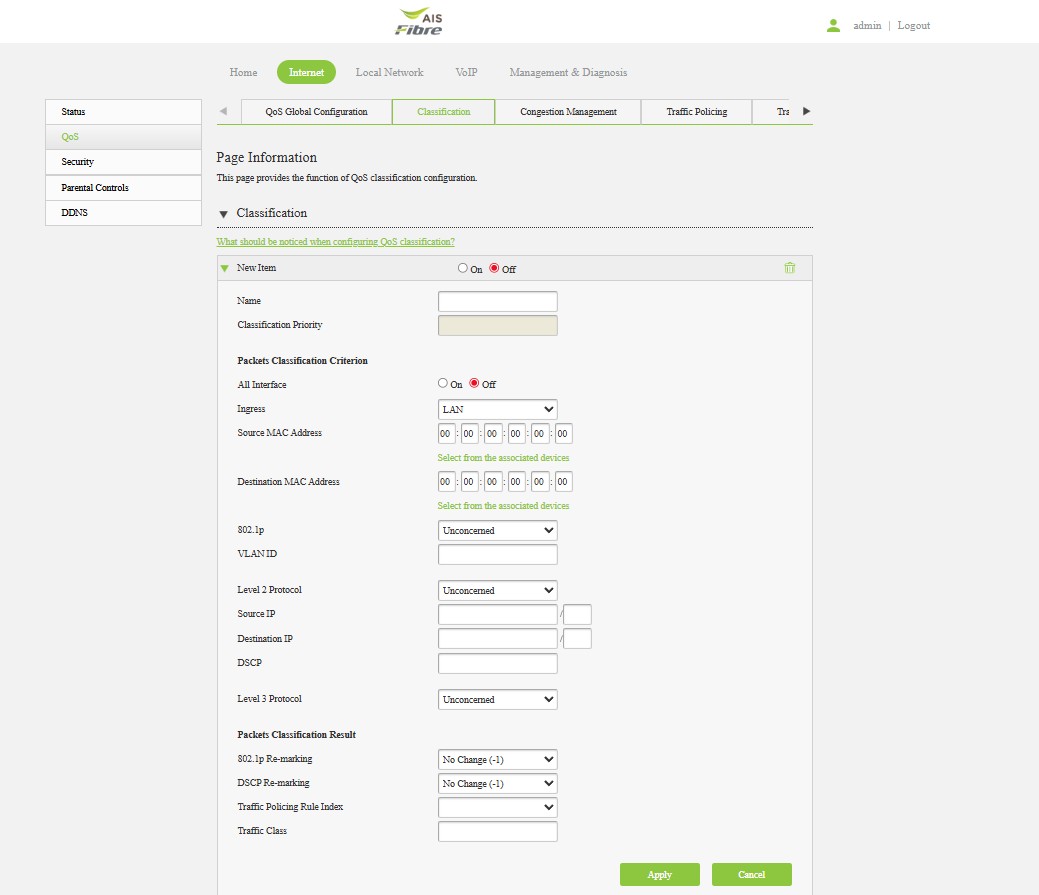Open the 802.1p Re-marking dropdown
This screenshot has width=1039, height=895.
[x=498, y=759]
